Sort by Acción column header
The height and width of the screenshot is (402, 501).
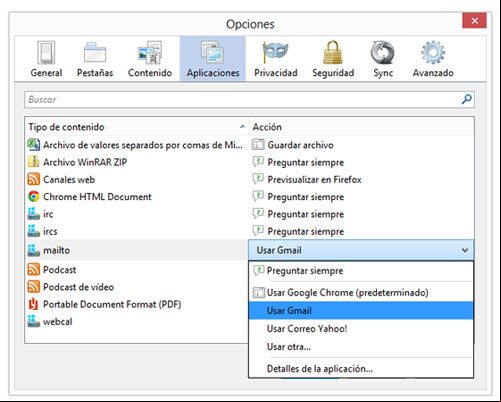point(361,127)
